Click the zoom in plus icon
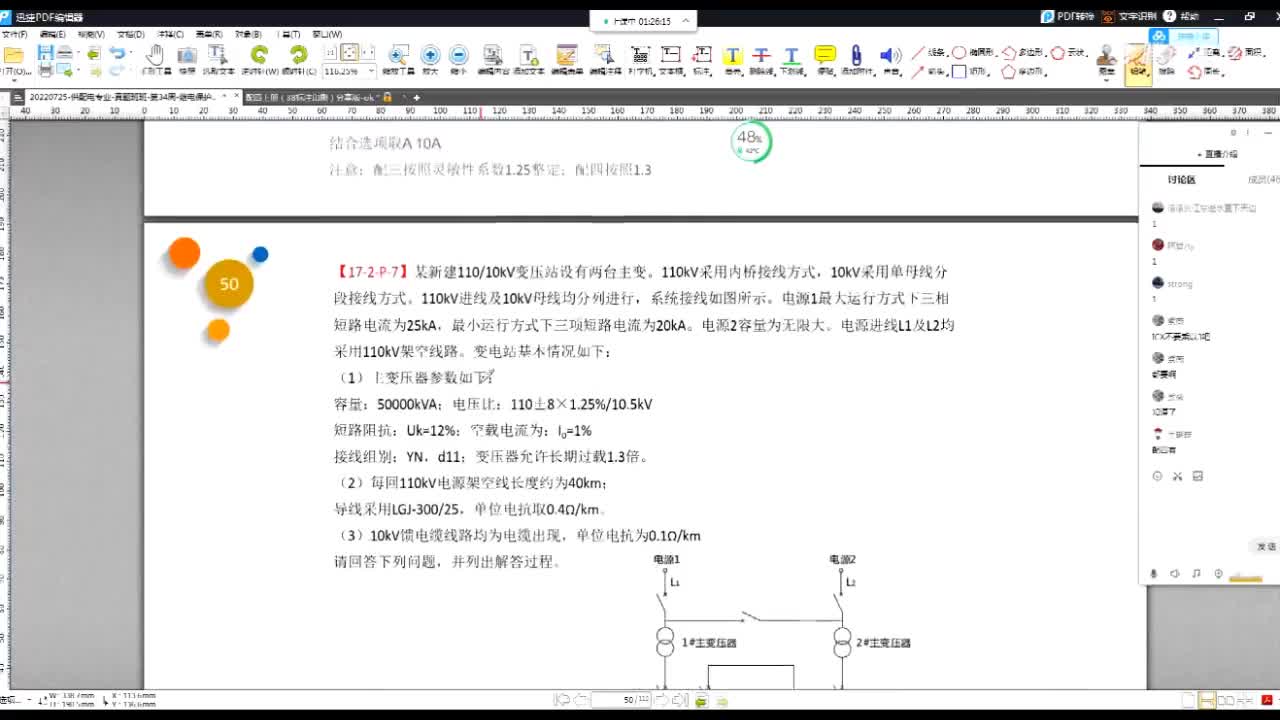Image resolution: width=1280 pixels, height=720 pixels. [430, 55]
